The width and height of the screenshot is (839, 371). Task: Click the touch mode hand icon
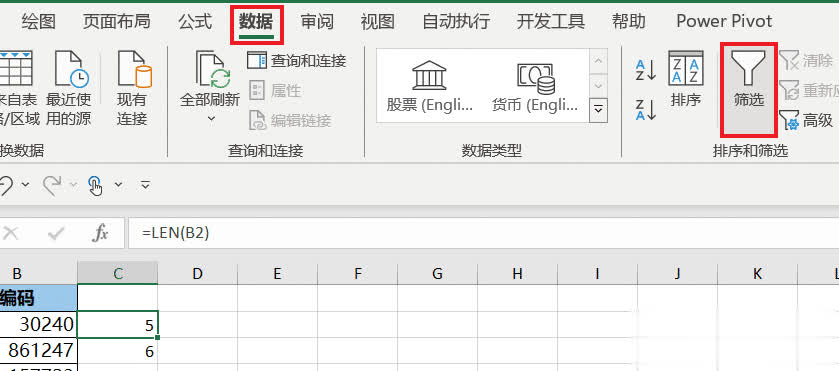95,185
